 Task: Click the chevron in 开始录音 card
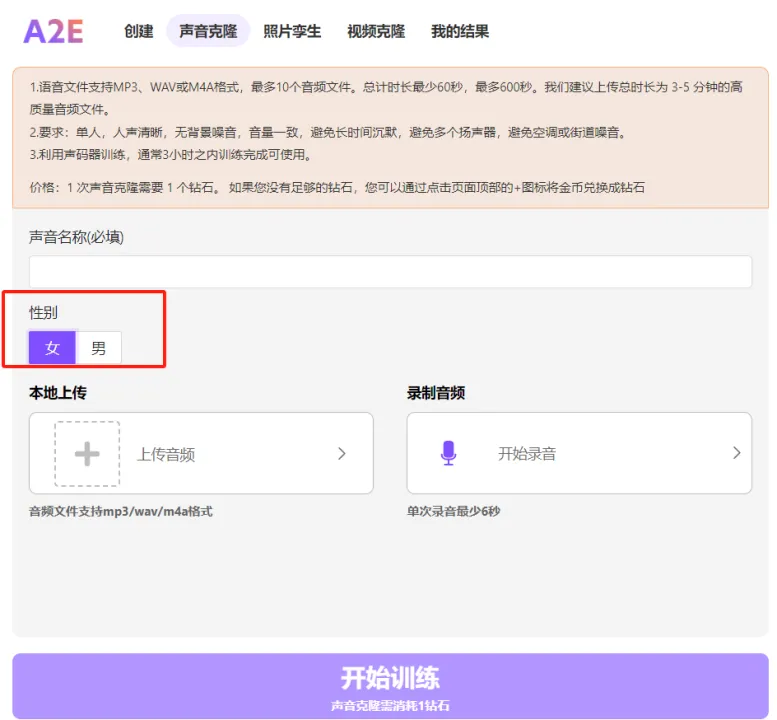(737, 452)
